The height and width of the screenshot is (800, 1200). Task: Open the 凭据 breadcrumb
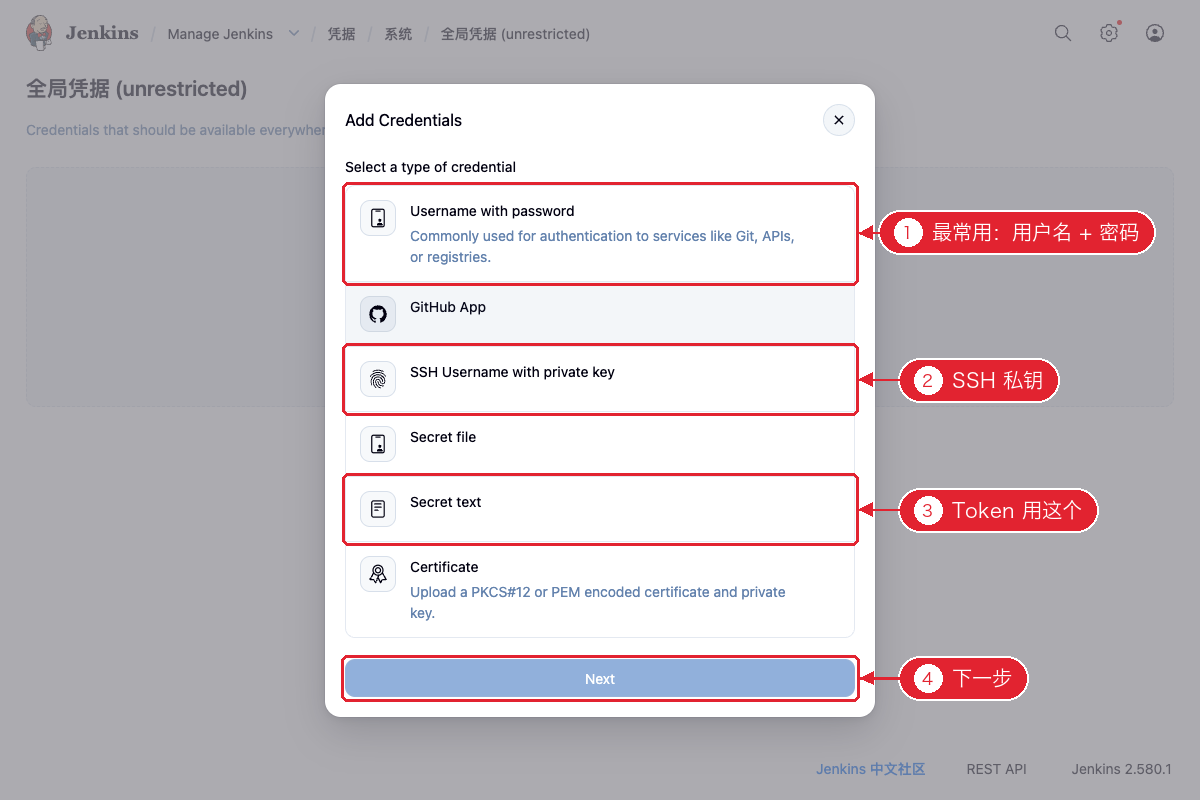[x=341, y=34]
